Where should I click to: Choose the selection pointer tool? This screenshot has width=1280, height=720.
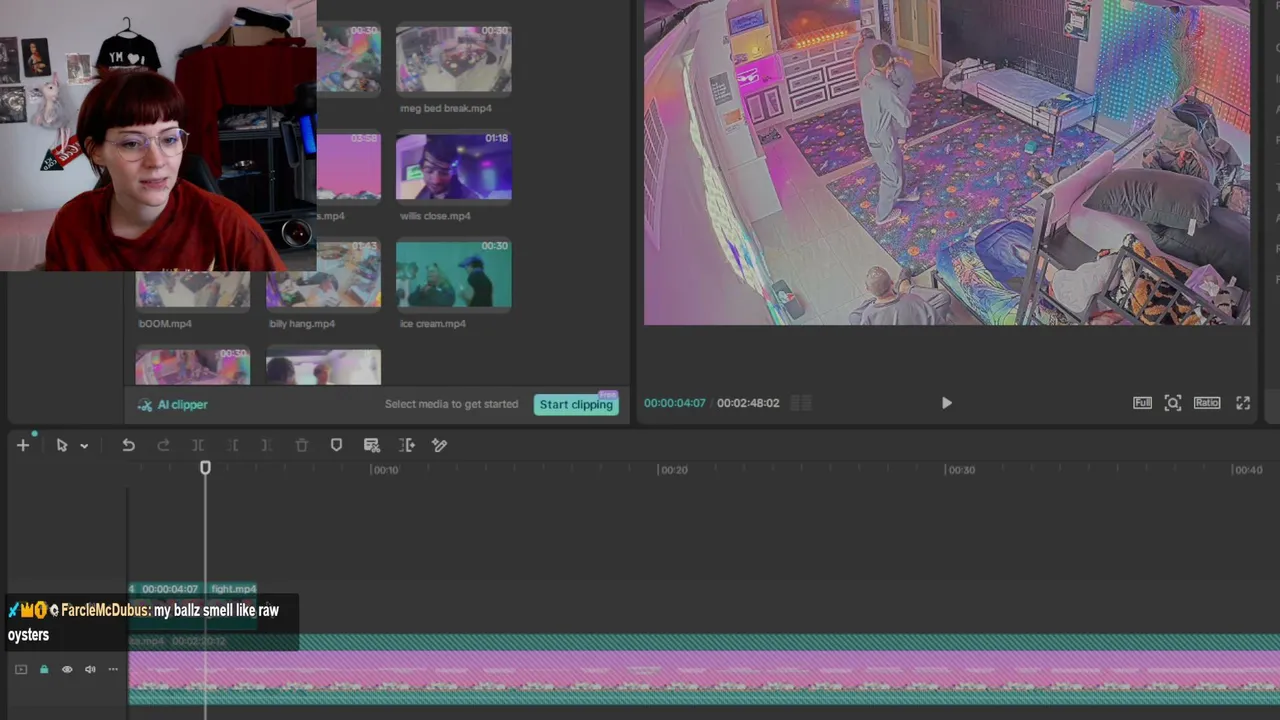pos(62,445)
